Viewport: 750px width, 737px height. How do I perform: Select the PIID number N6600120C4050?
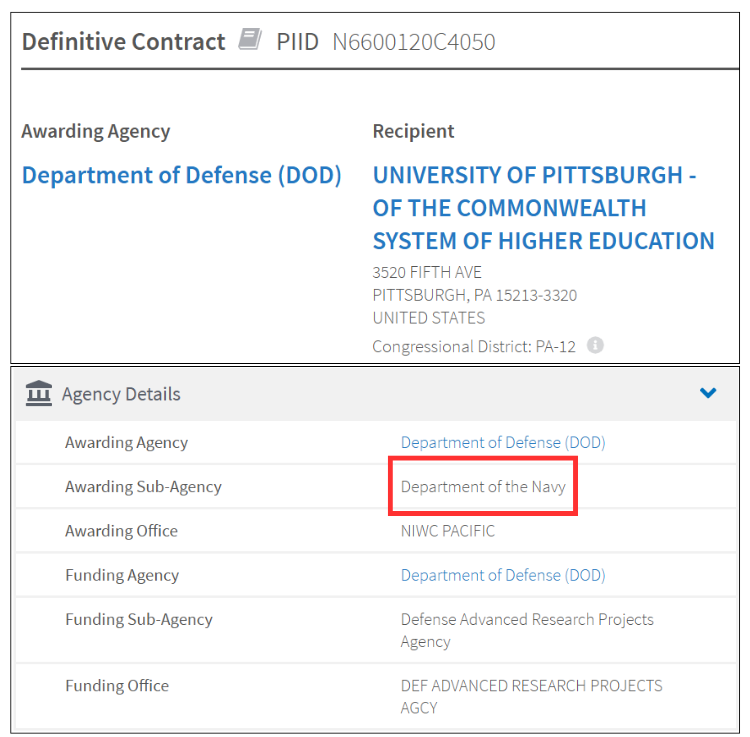pos(413,42)
